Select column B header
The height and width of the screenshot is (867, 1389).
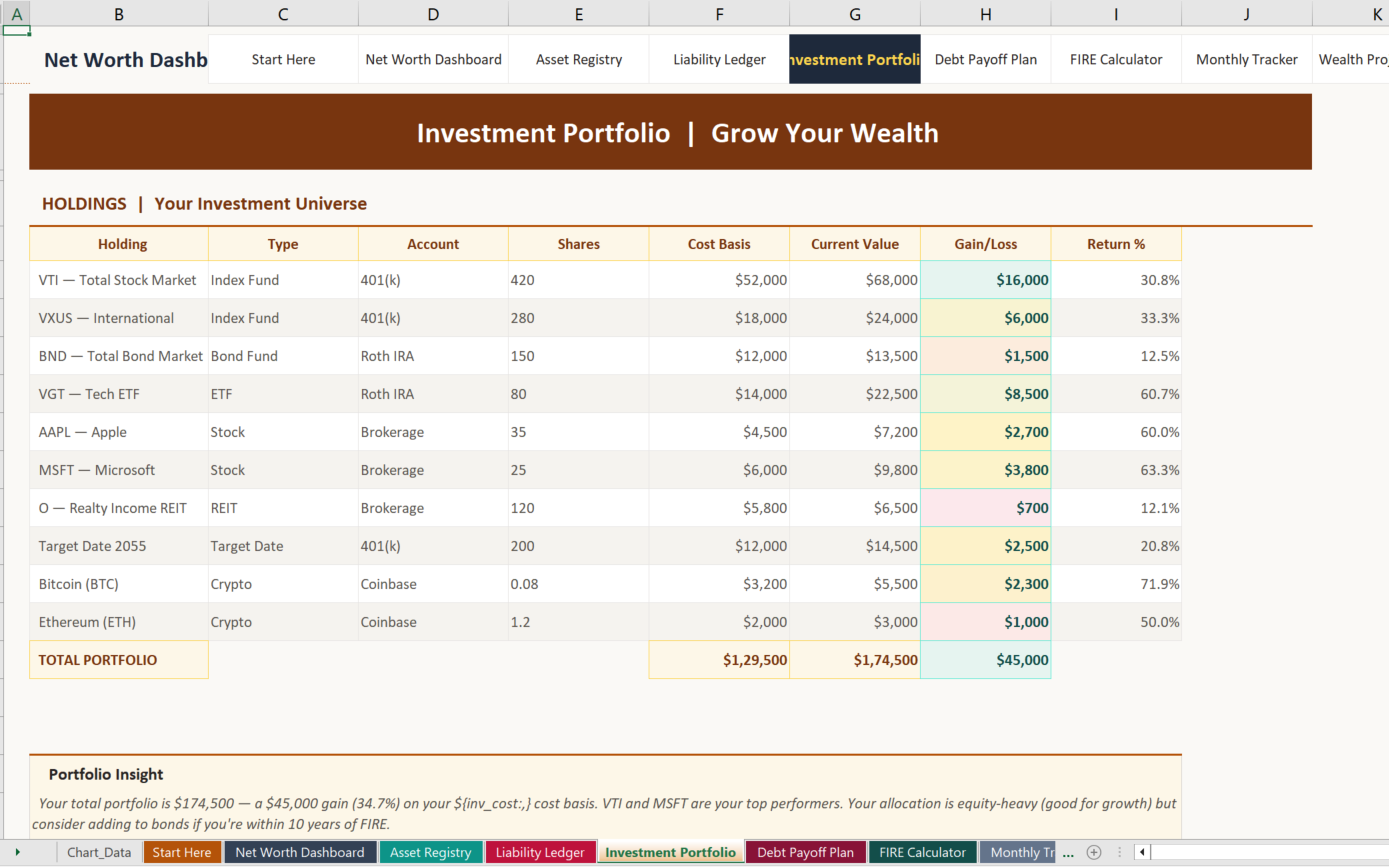click(x=119, y=14)
